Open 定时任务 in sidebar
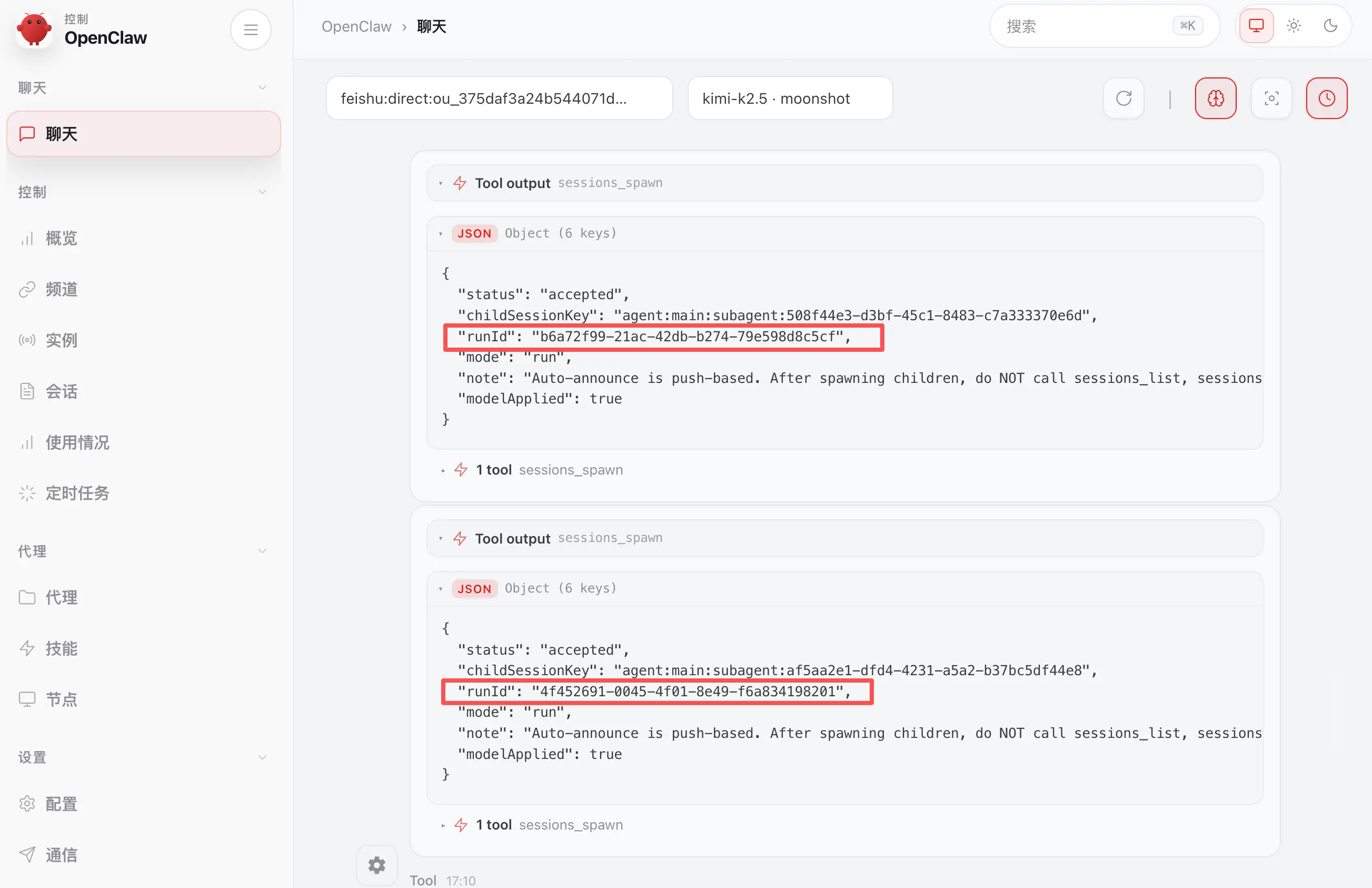 click(77, 494)
